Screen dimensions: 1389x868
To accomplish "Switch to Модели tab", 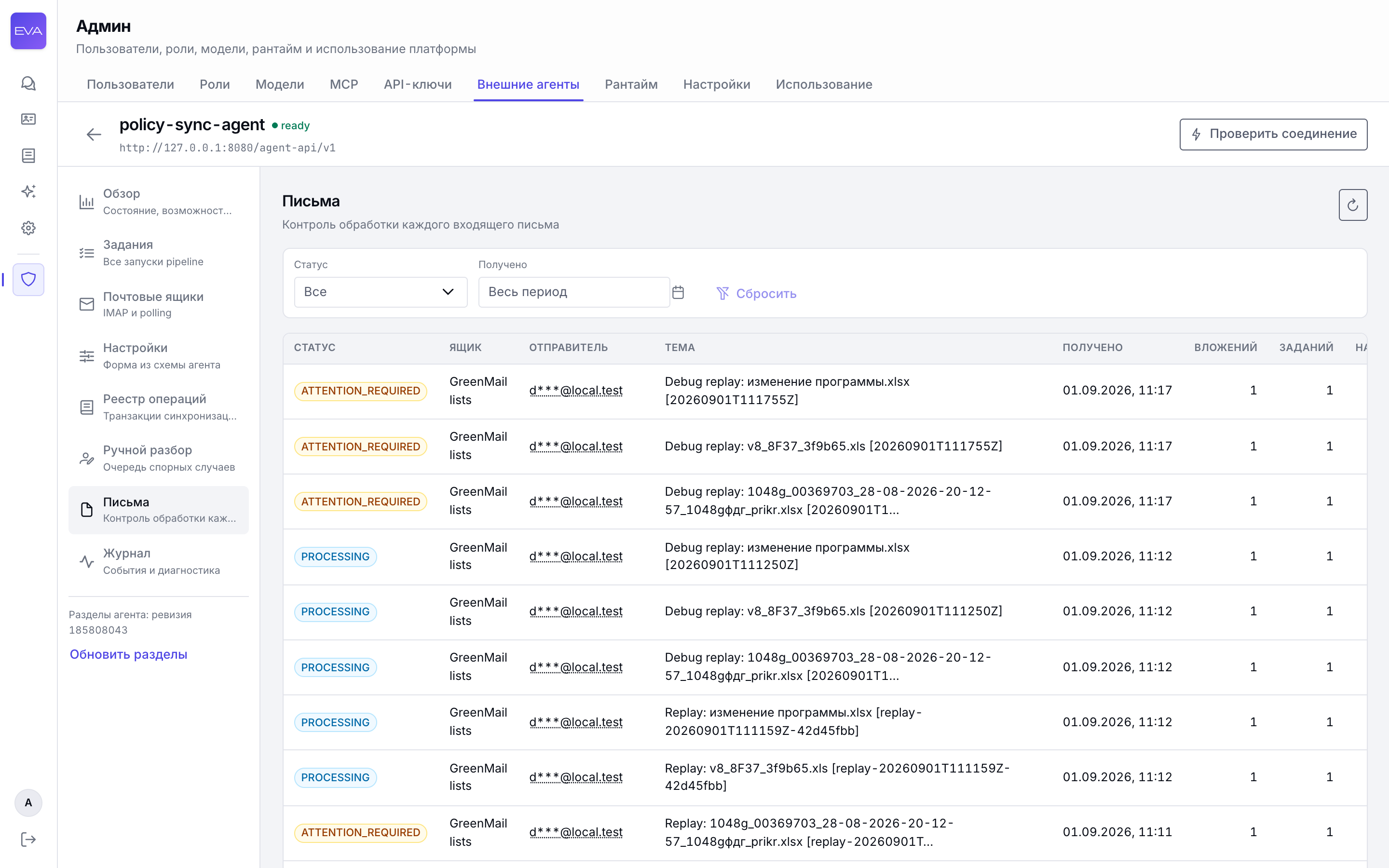I will coord(280,84).
